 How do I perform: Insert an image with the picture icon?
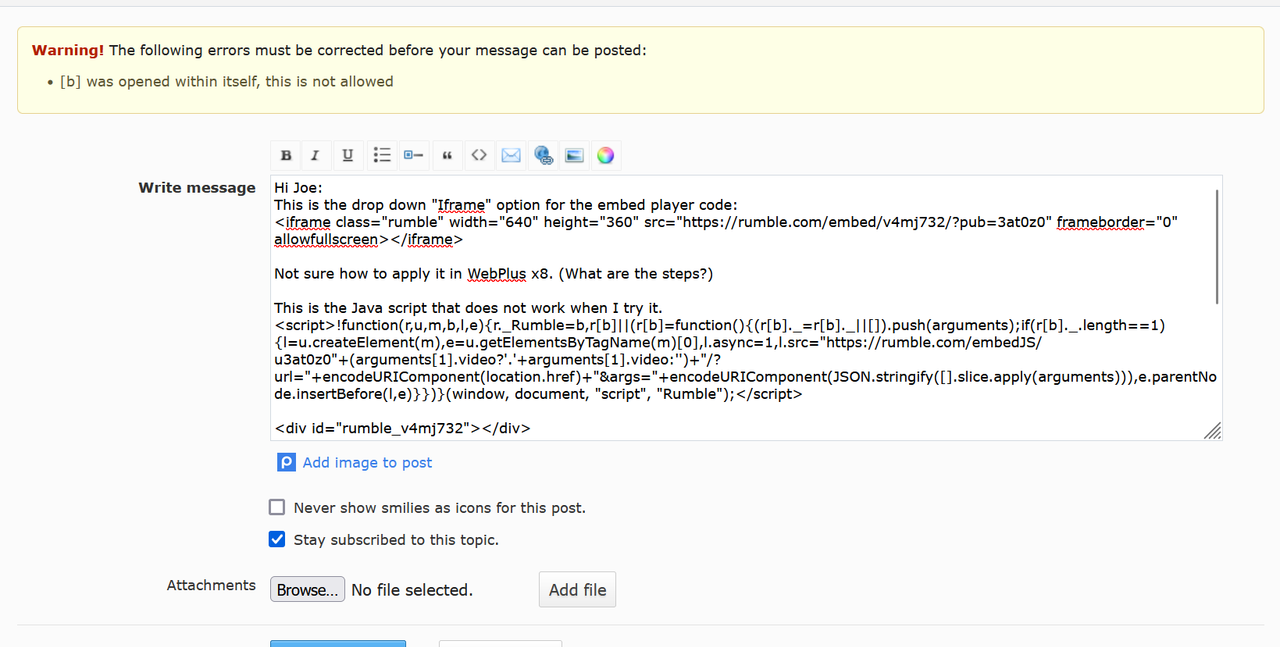(x=574, y=155)
